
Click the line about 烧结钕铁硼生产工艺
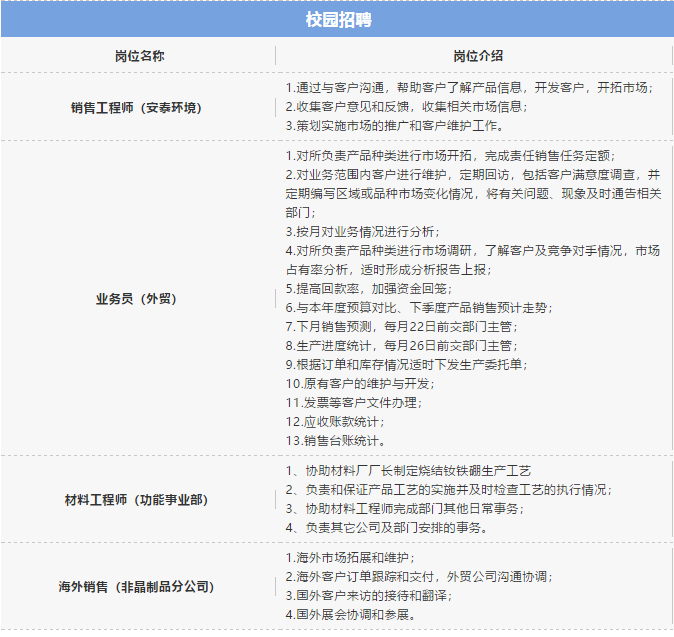click(408, 471)
